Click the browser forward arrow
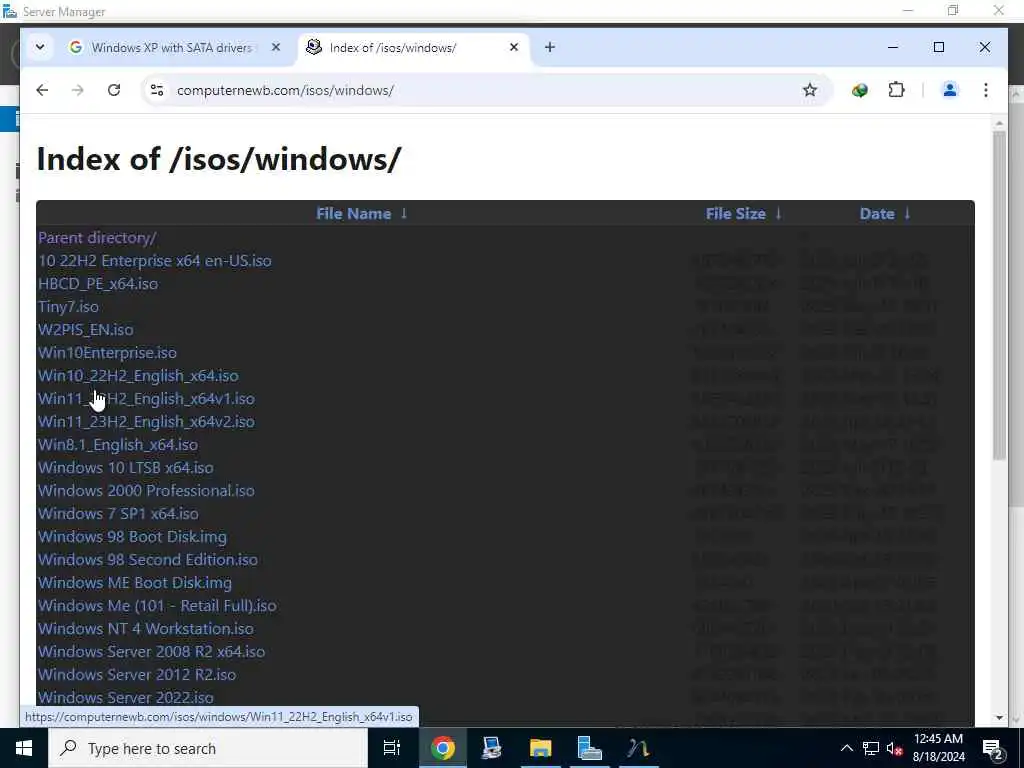Image resolution: width=1024 pixels, height=768 pixels. (78, 90)
